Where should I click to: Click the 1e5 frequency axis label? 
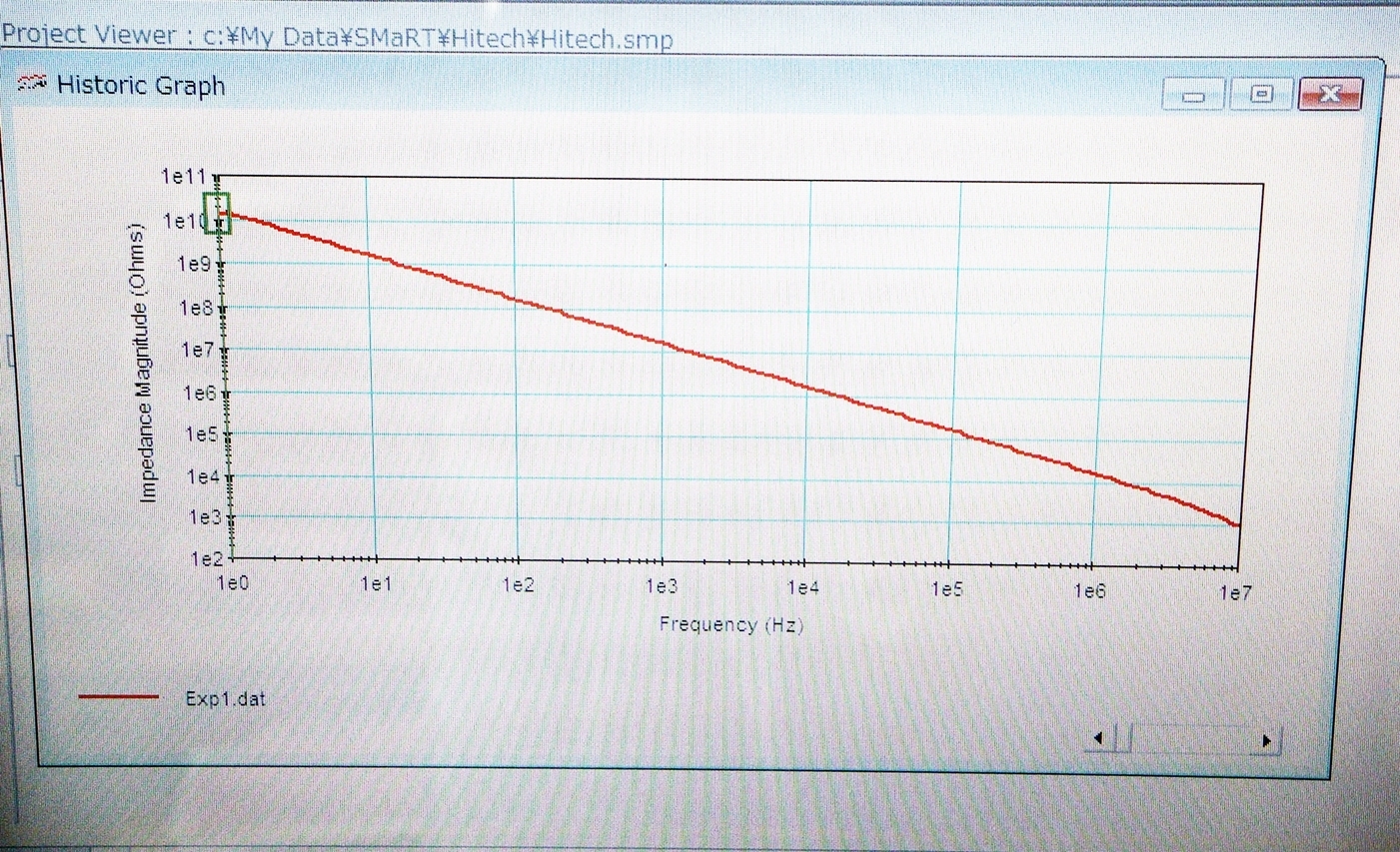946,588
